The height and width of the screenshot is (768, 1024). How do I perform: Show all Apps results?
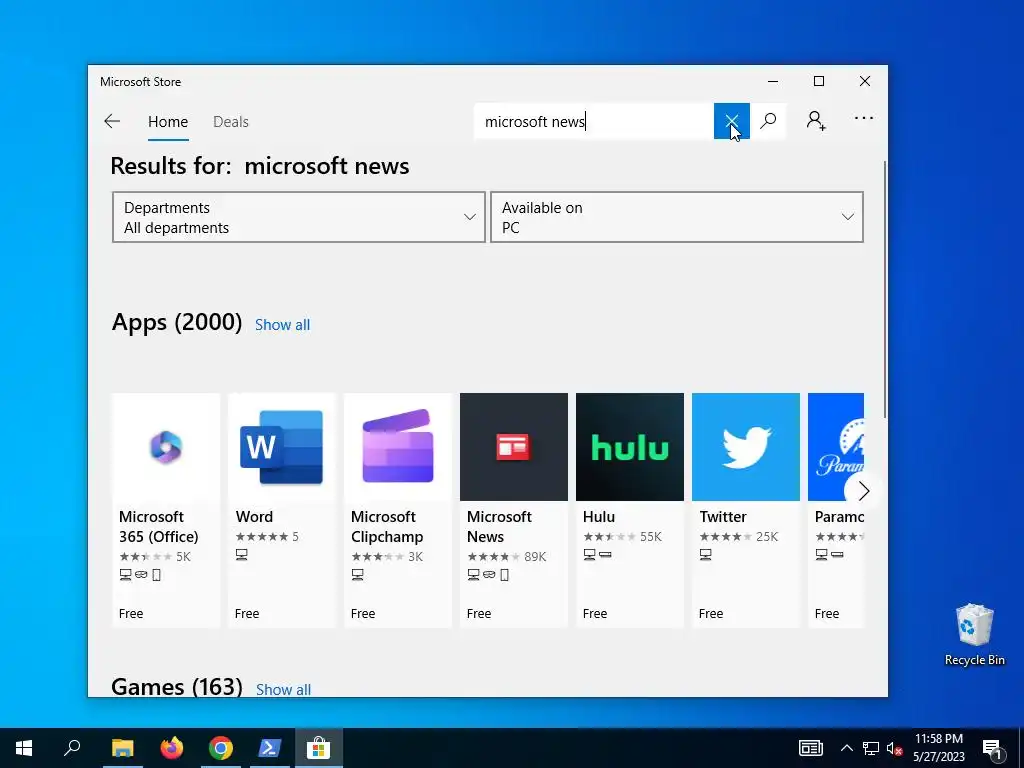click(x=282, y=325)
